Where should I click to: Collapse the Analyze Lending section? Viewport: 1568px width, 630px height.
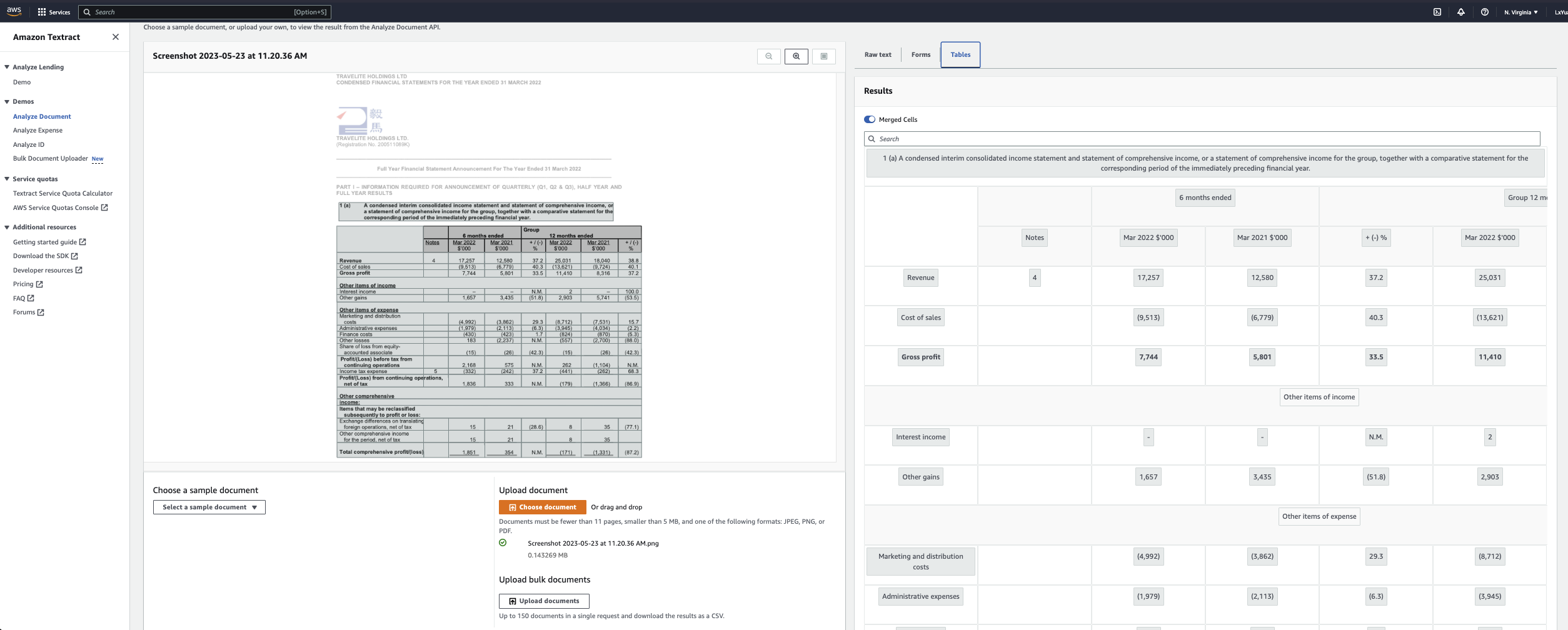click(7, 67)
